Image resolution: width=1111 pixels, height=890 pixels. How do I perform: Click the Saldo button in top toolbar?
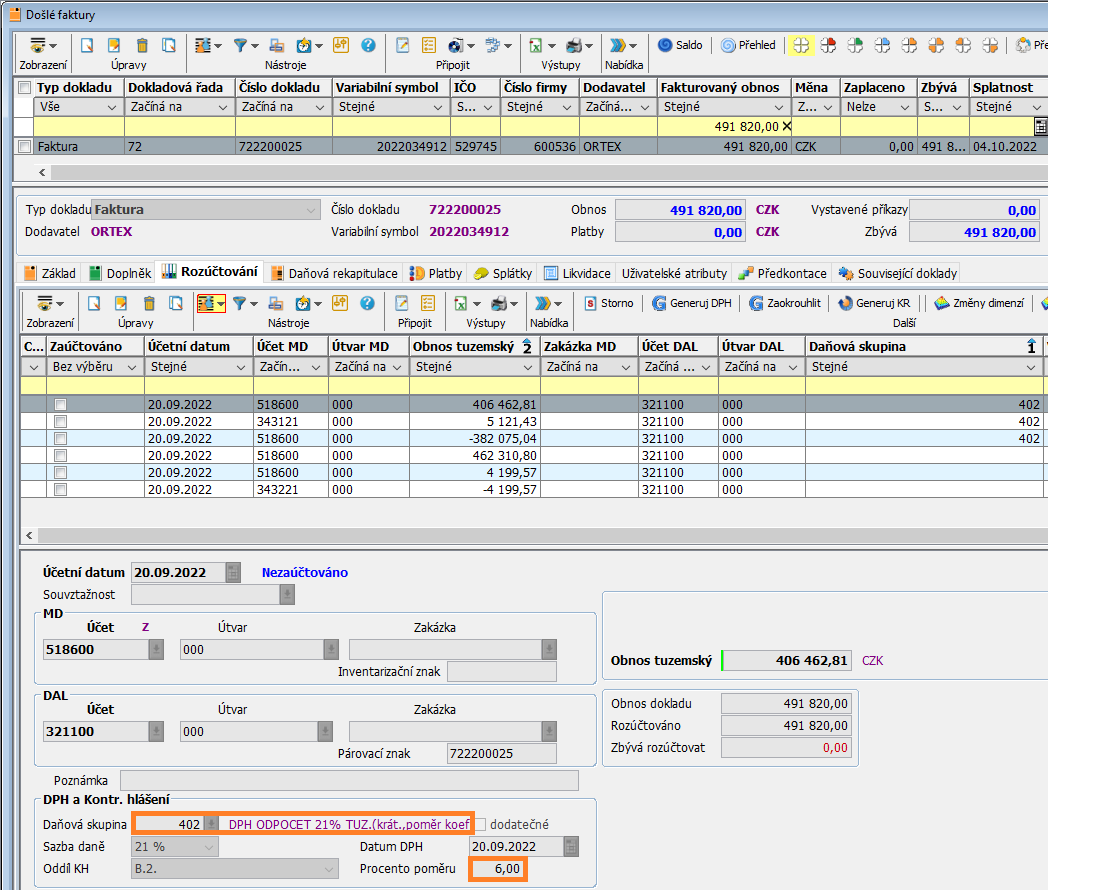pos(680,45)
